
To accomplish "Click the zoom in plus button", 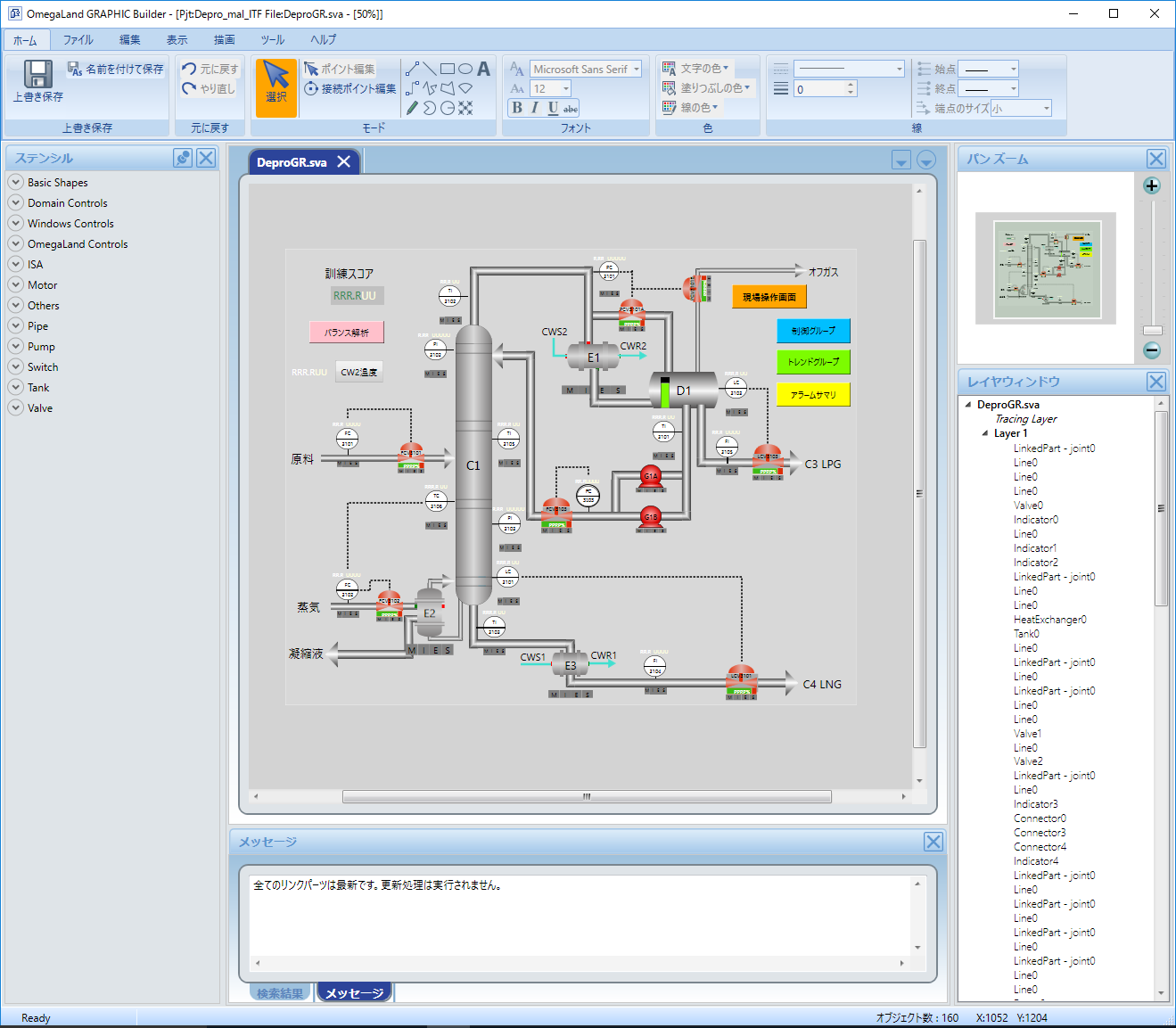I will [x=1152, y=185].
